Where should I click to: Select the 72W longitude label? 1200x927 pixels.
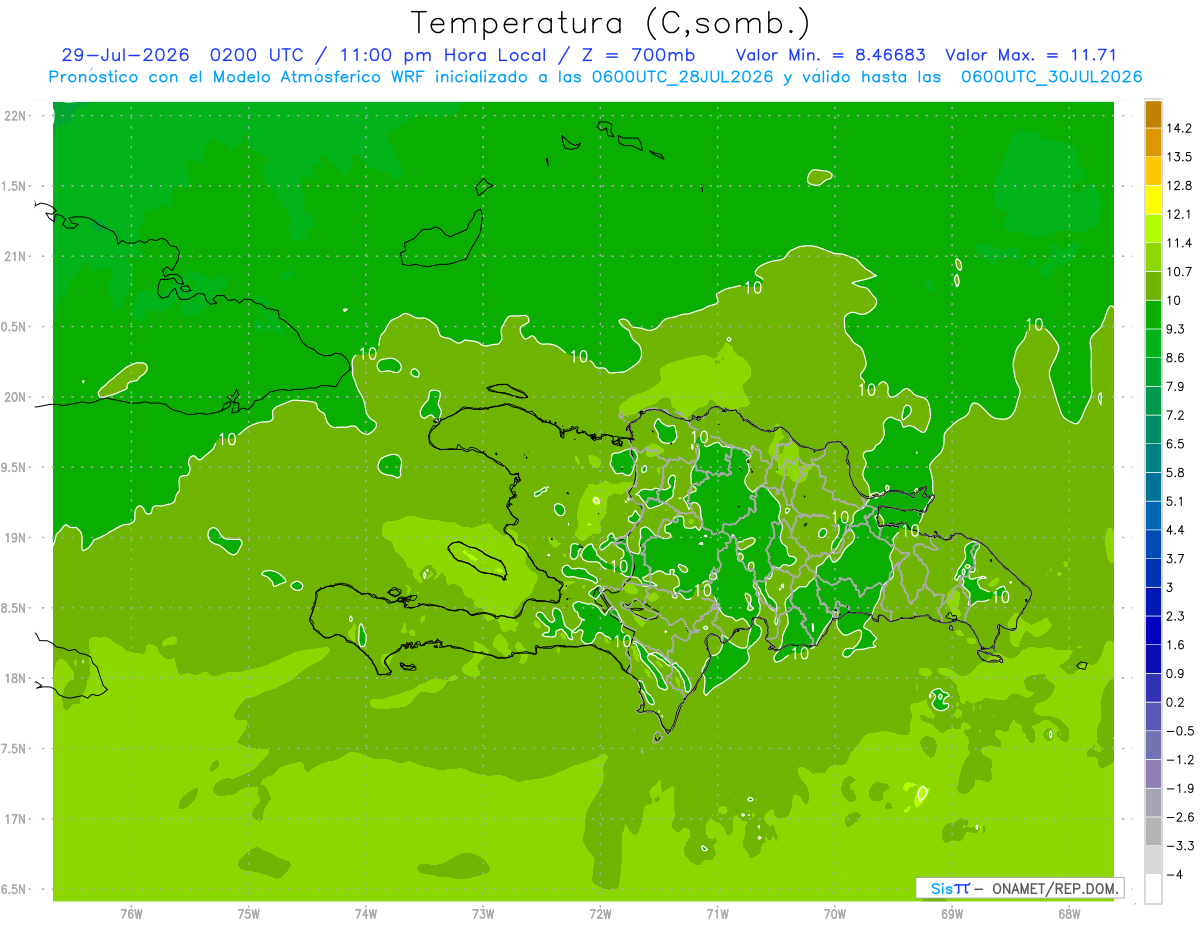click(600, 914)
